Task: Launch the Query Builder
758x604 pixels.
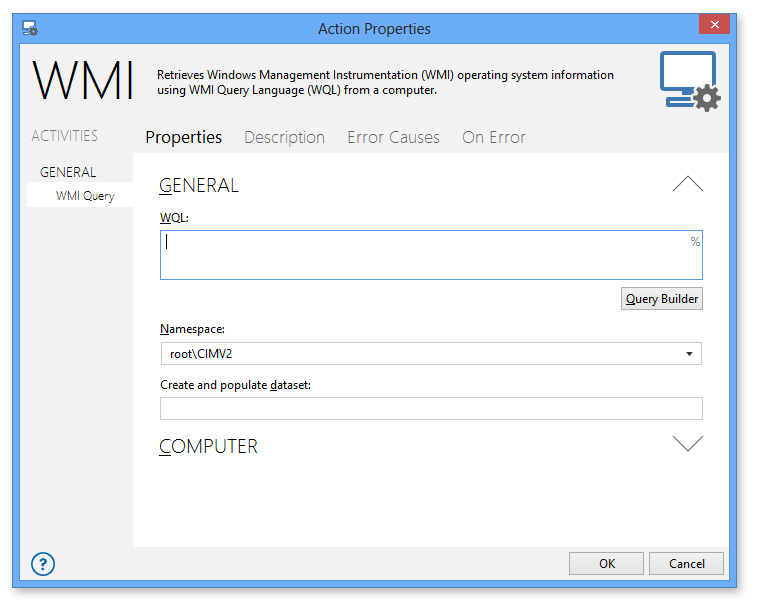Action: (x=661, y=298)
